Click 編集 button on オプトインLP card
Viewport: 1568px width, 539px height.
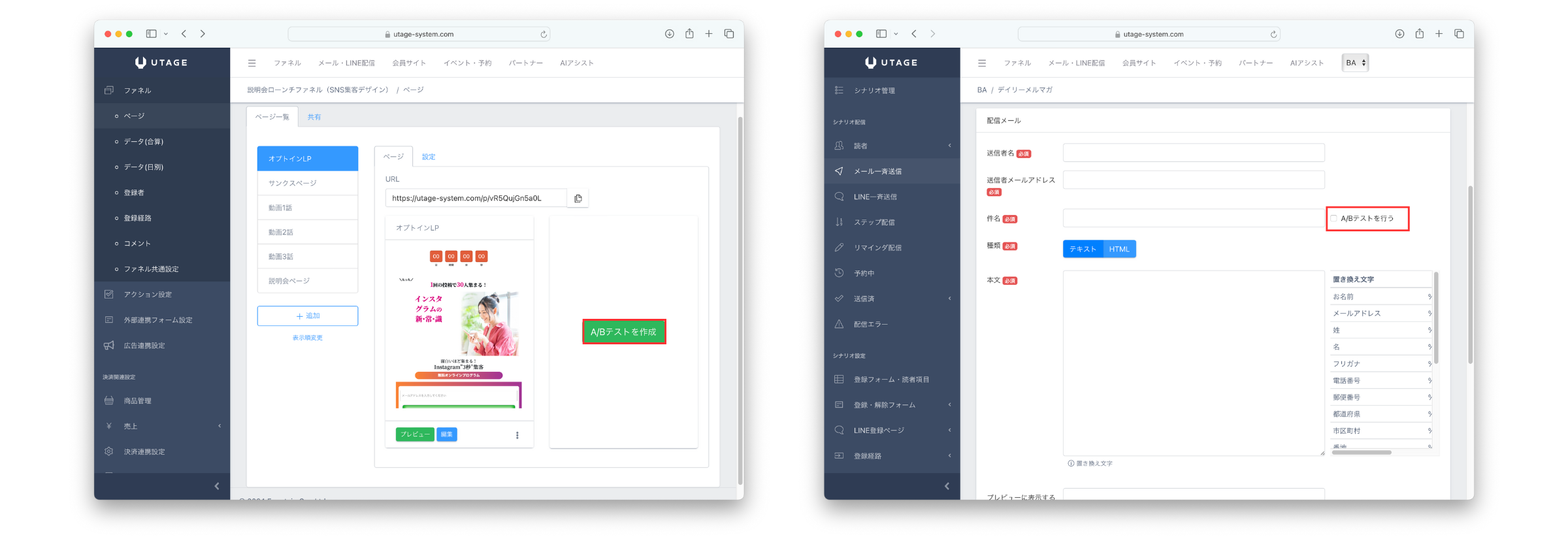pos(447,434)
